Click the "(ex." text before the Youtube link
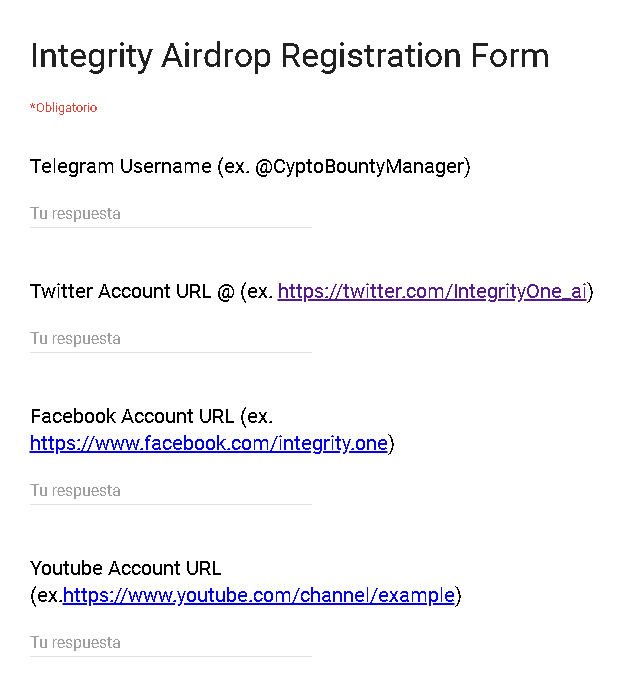Screen dimensions: 630x678 tap(46, 596)
